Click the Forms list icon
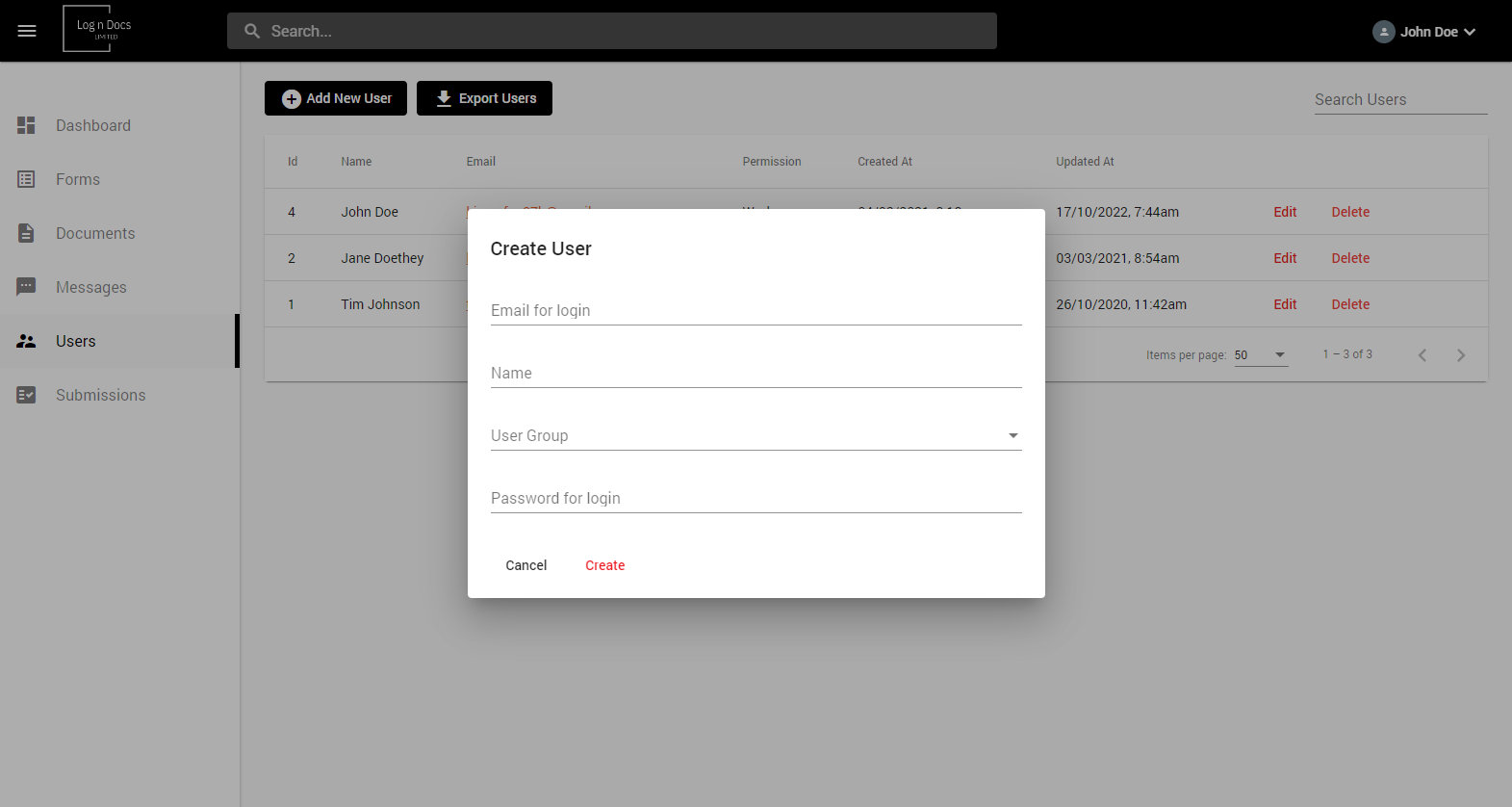1512x807 pixels. tap(26, 179)
